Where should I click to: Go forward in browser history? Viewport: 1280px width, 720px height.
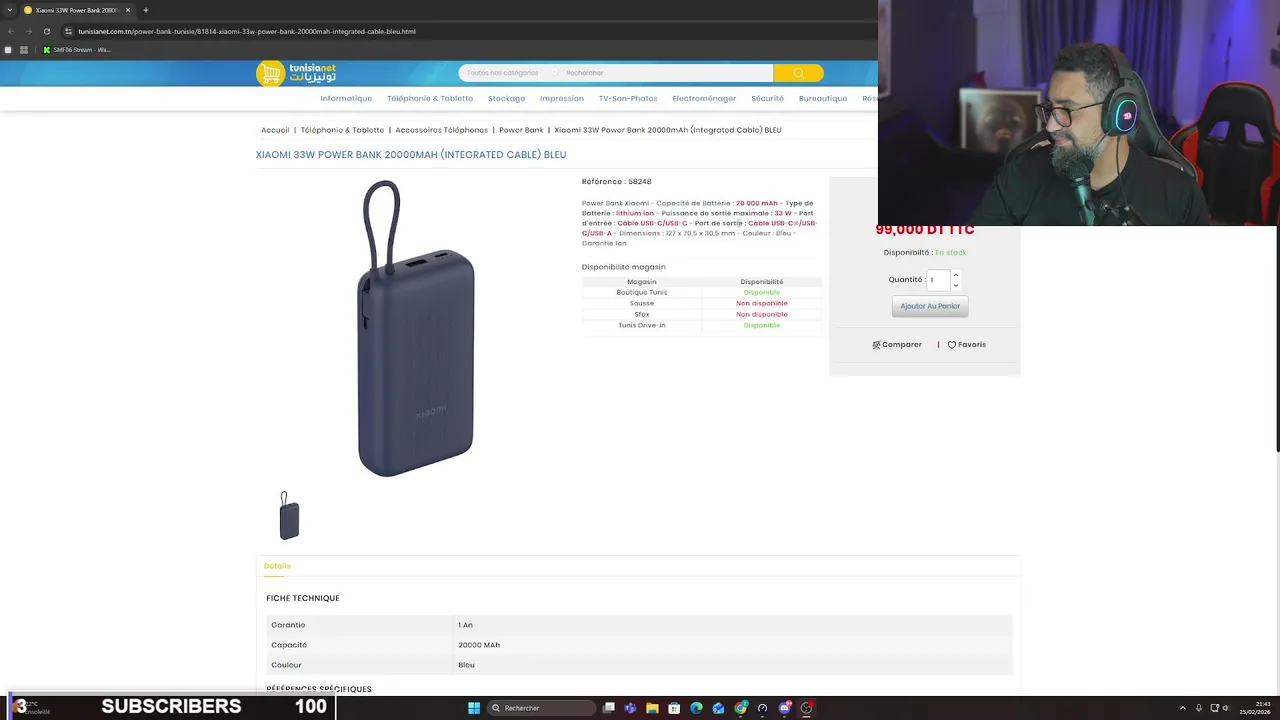pyautogui.click(x=28, y=31)
